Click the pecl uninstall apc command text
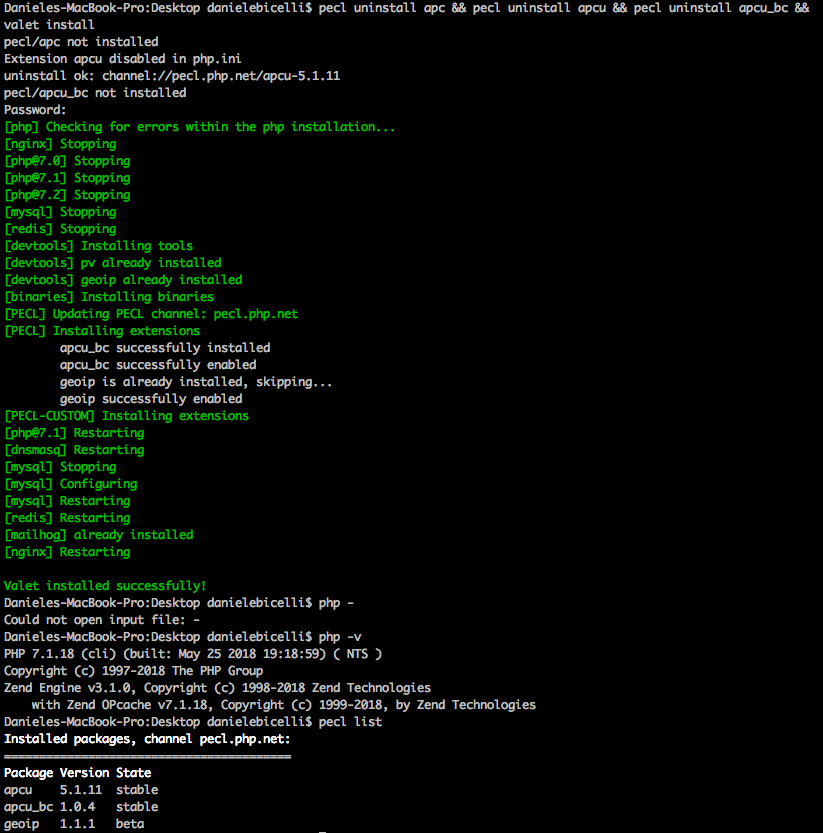 pyautogui.click(x=381, y=8)
